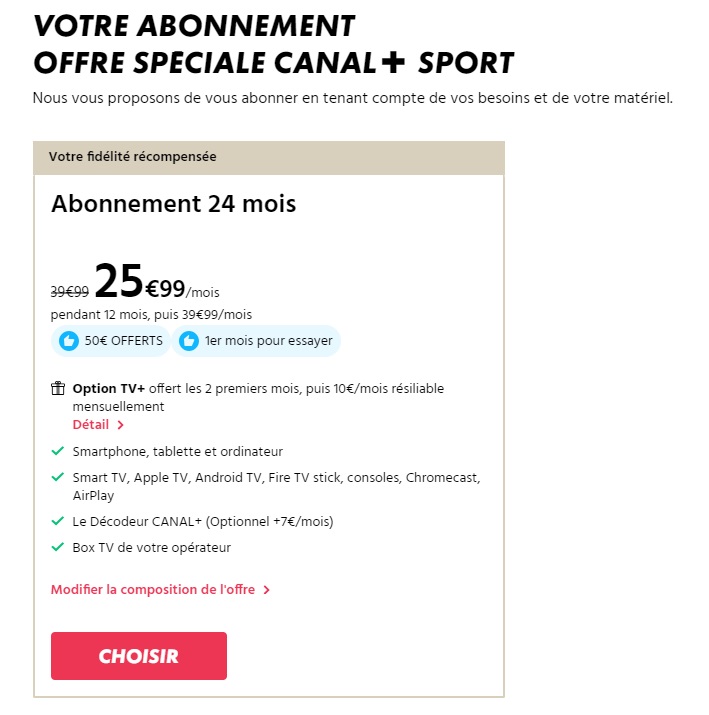The image size is (709, 715).
Task: Click the thumbs-up icon beside 50€ OFFERTS
Action: pyautogui.click(x=69, y=341)
